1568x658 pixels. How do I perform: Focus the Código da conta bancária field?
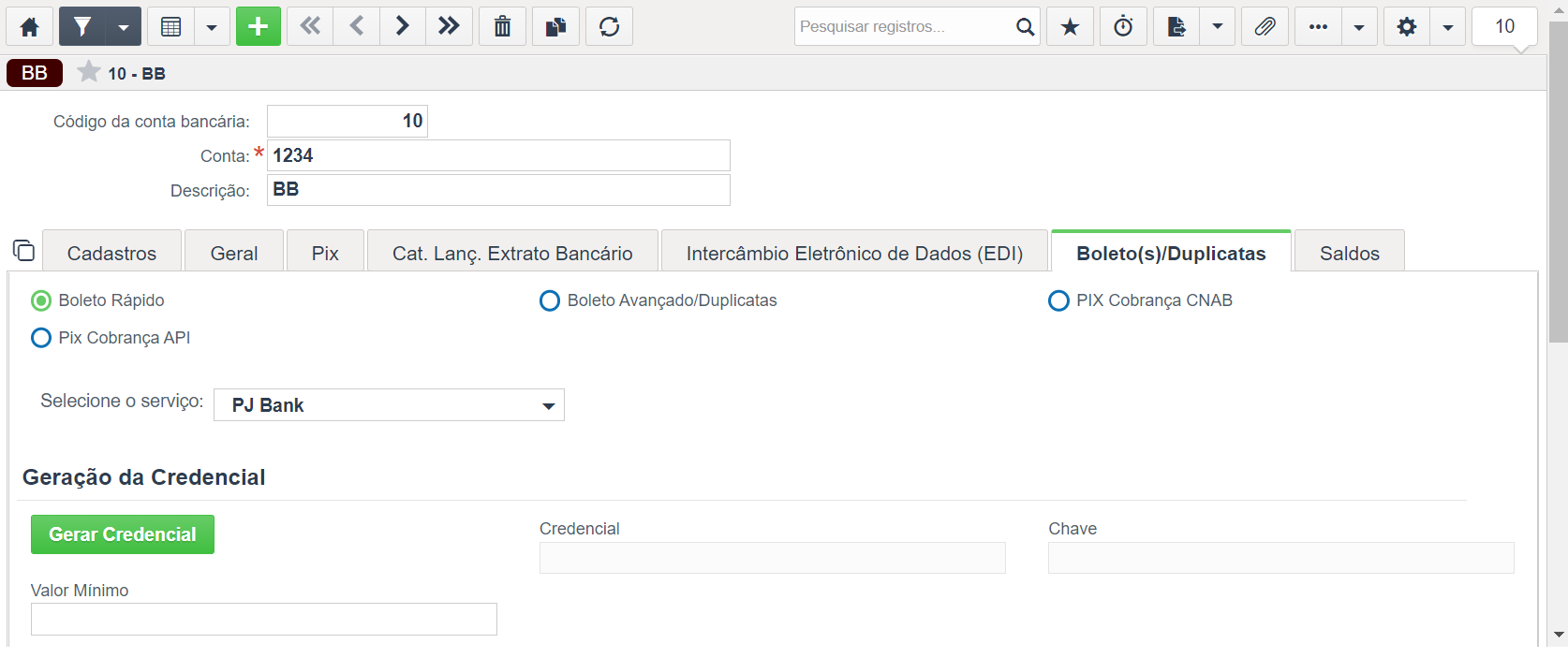coord(348,121)
